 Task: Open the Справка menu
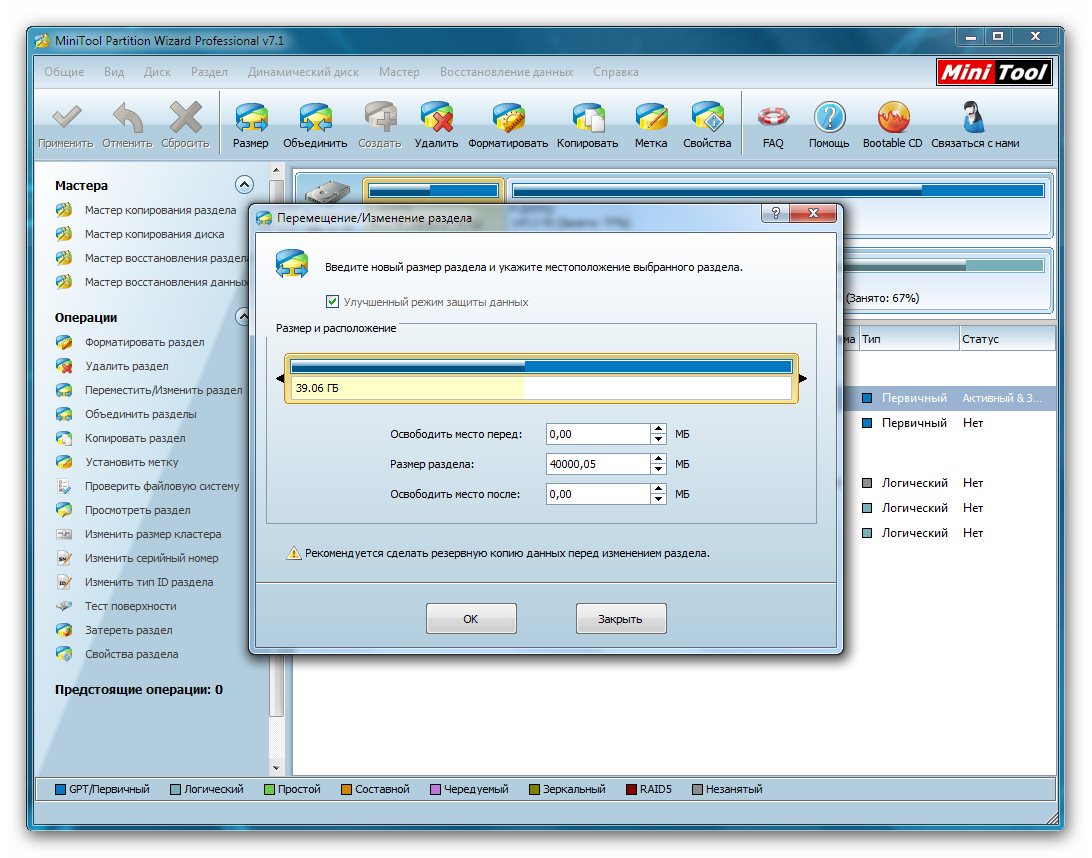(x=615, y=72)
